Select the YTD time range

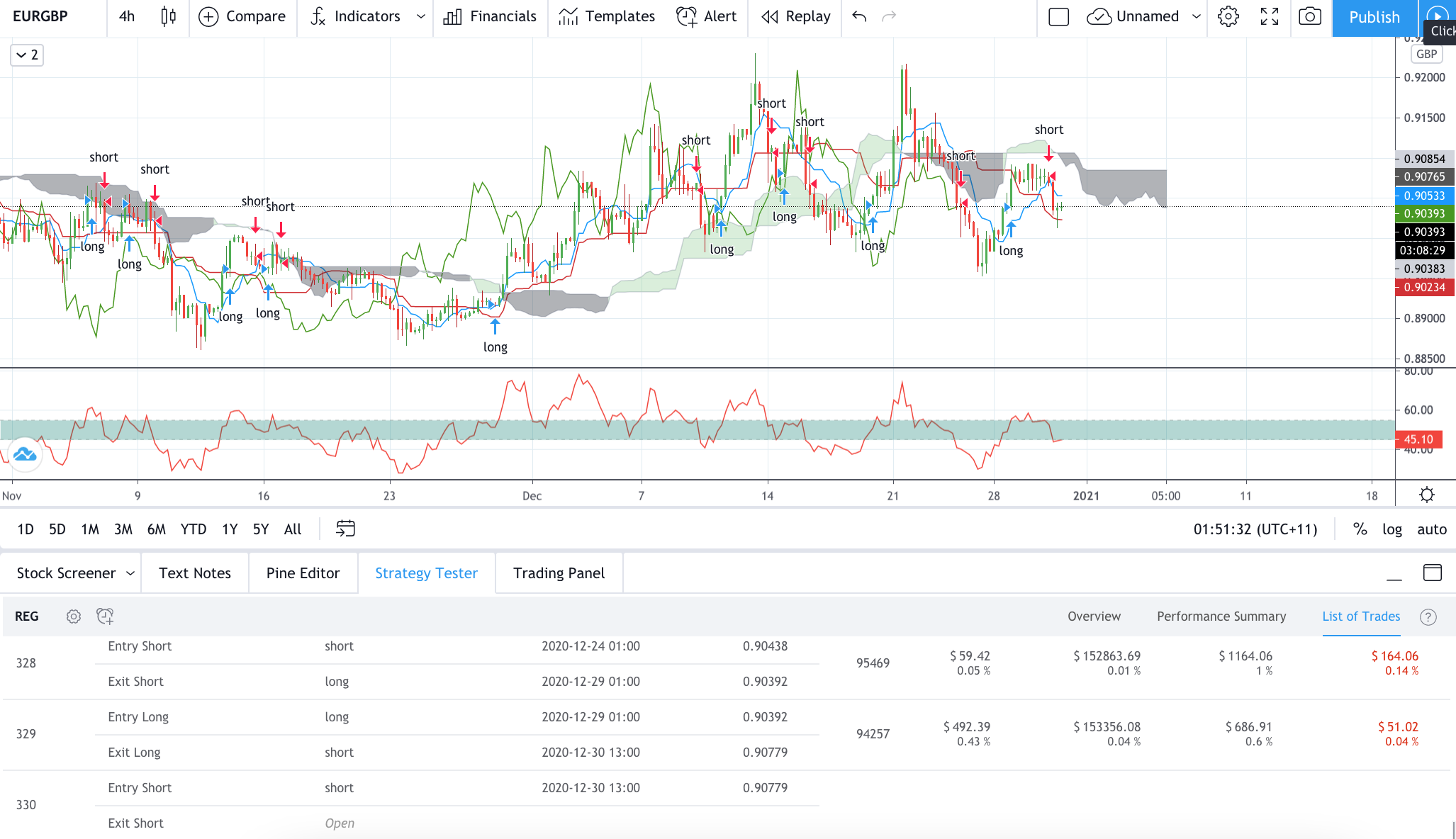click(194, 529)
